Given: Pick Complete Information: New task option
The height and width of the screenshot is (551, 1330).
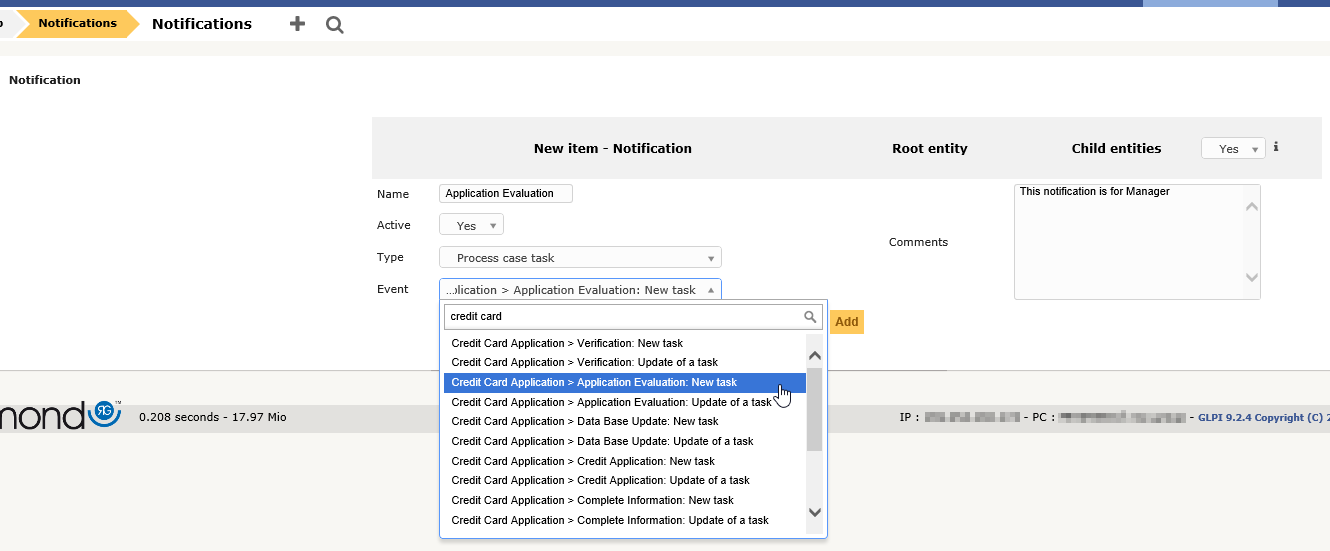Looking at the screenshot, I should (592, 500).
